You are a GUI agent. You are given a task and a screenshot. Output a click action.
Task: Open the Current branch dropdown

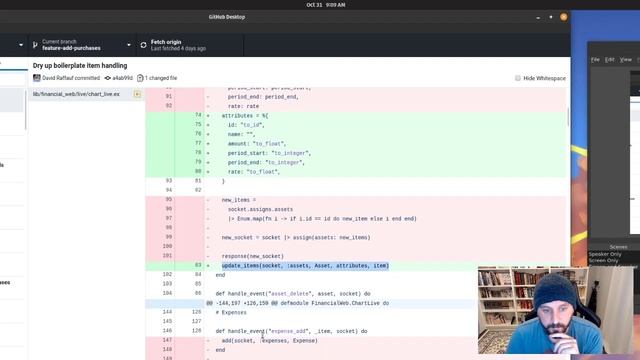[x=82, y=45]
